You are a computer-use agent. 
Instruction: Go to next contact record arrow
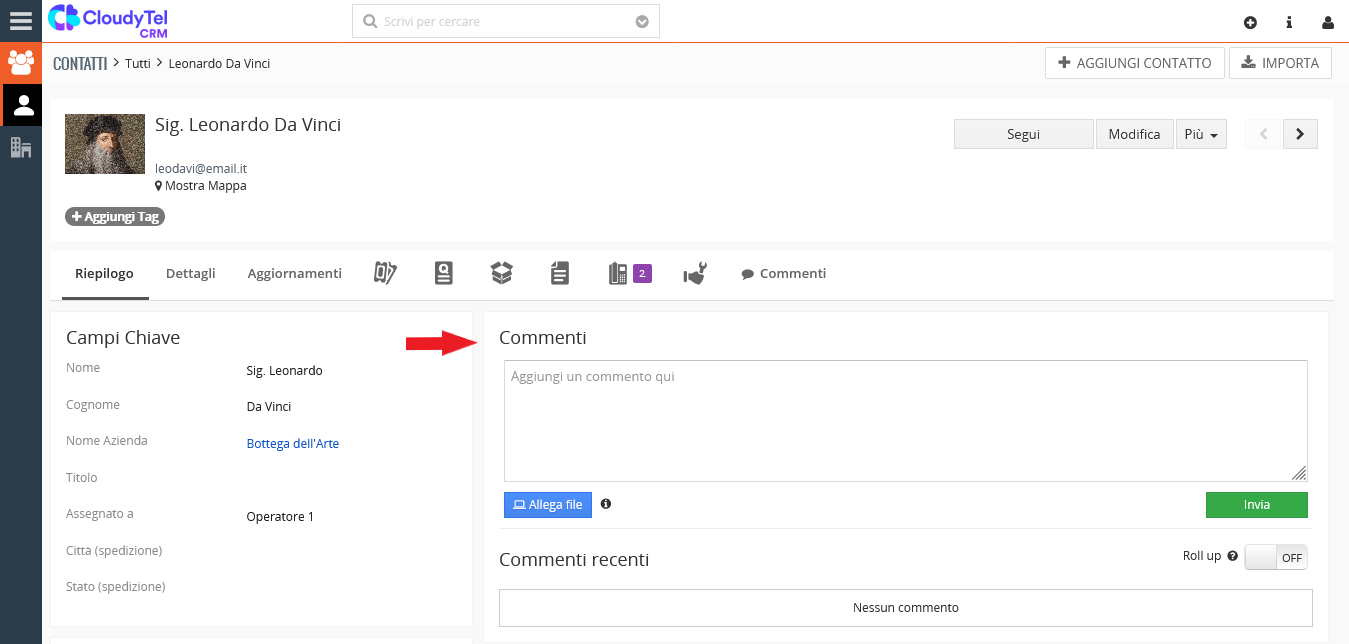(x=1300, y=134)
